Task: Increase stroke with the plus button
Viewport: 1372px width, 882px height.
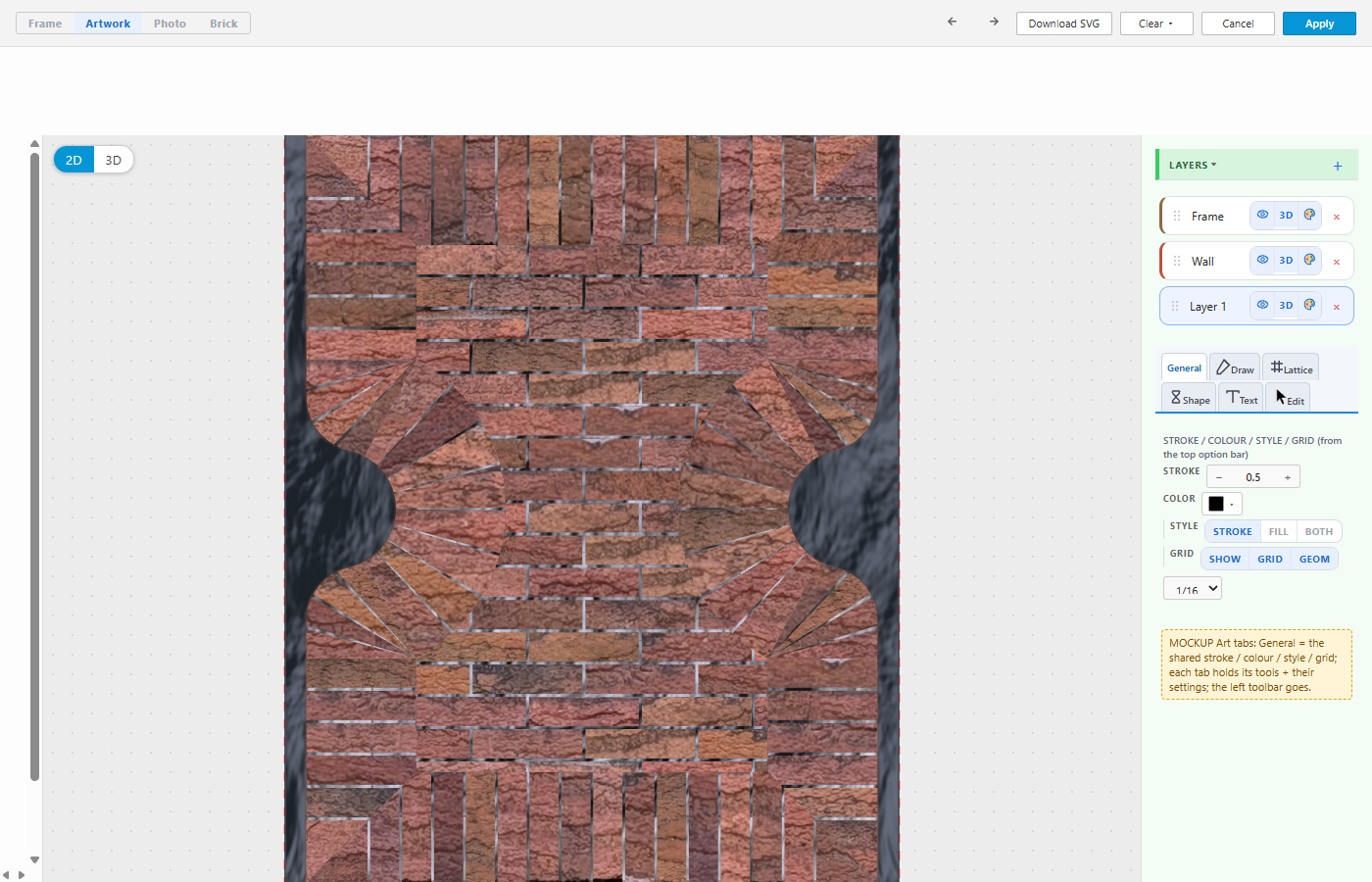Action: (x=1288, y=477)
